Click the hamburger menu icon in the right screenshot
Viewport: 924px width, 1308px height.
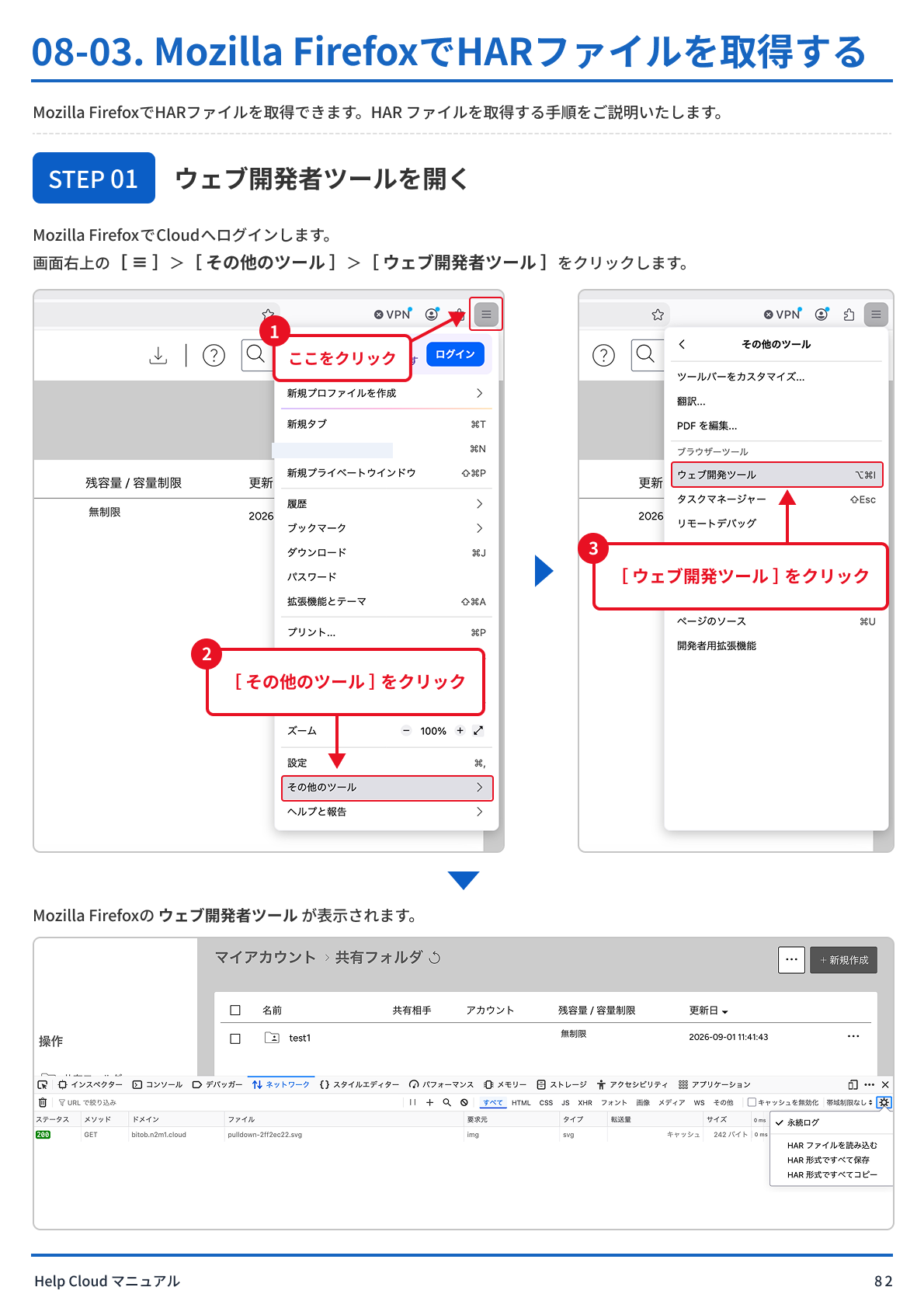[x=876, y=314]
